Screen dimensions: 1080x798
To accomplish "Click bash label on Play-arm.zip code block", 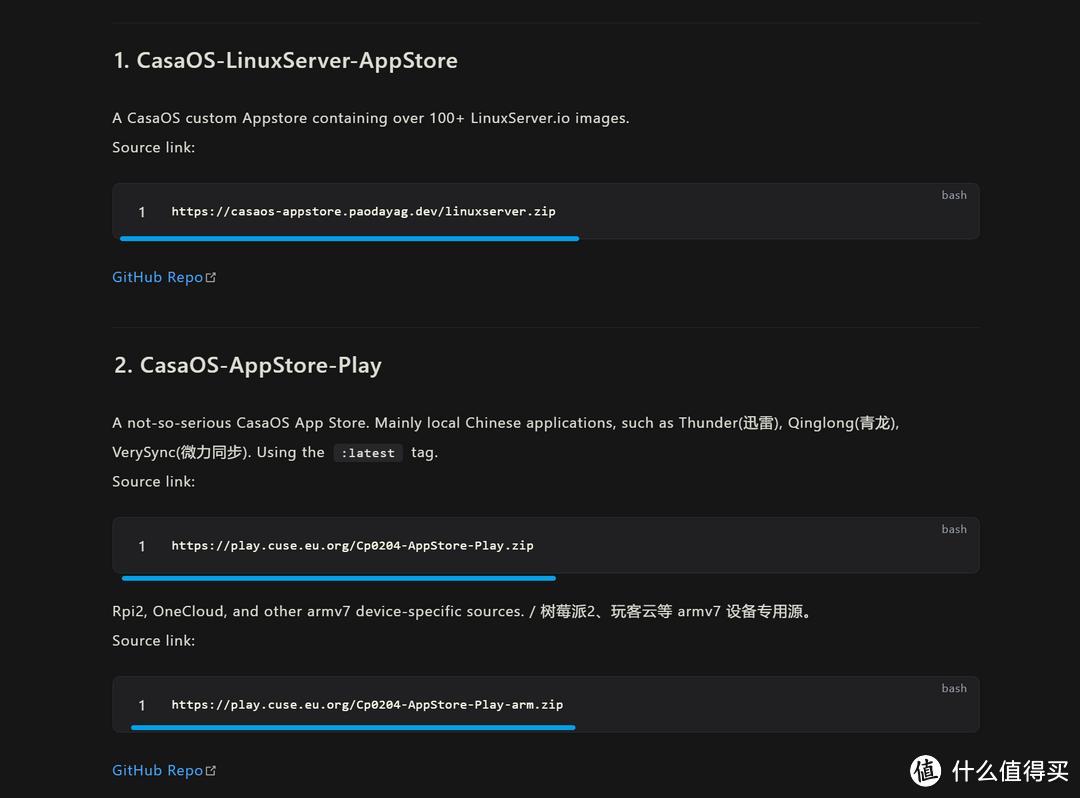I will (x=954, y=688).
